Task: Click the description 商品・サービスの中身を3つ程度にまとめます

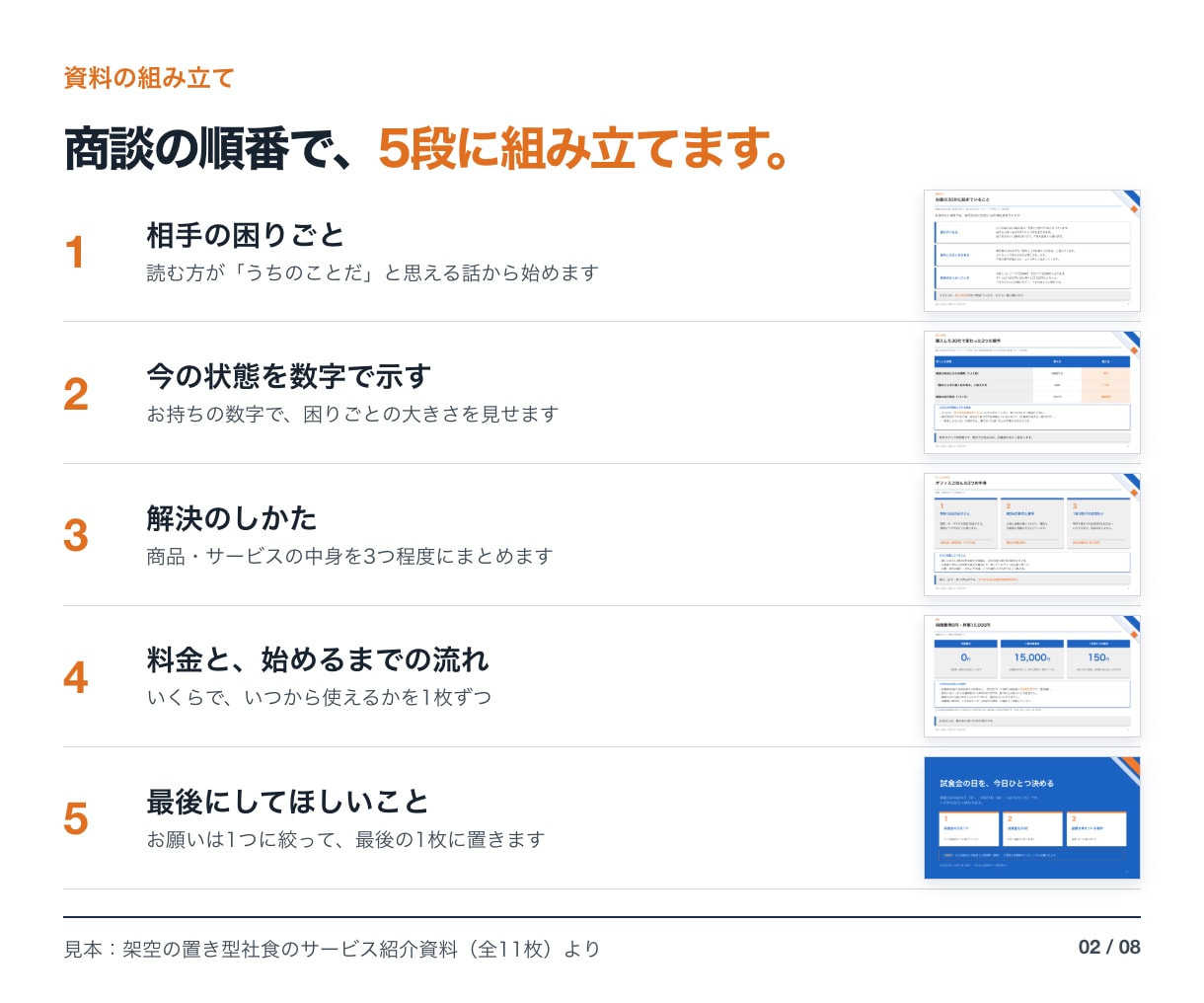Action: [x=349, y=557]
